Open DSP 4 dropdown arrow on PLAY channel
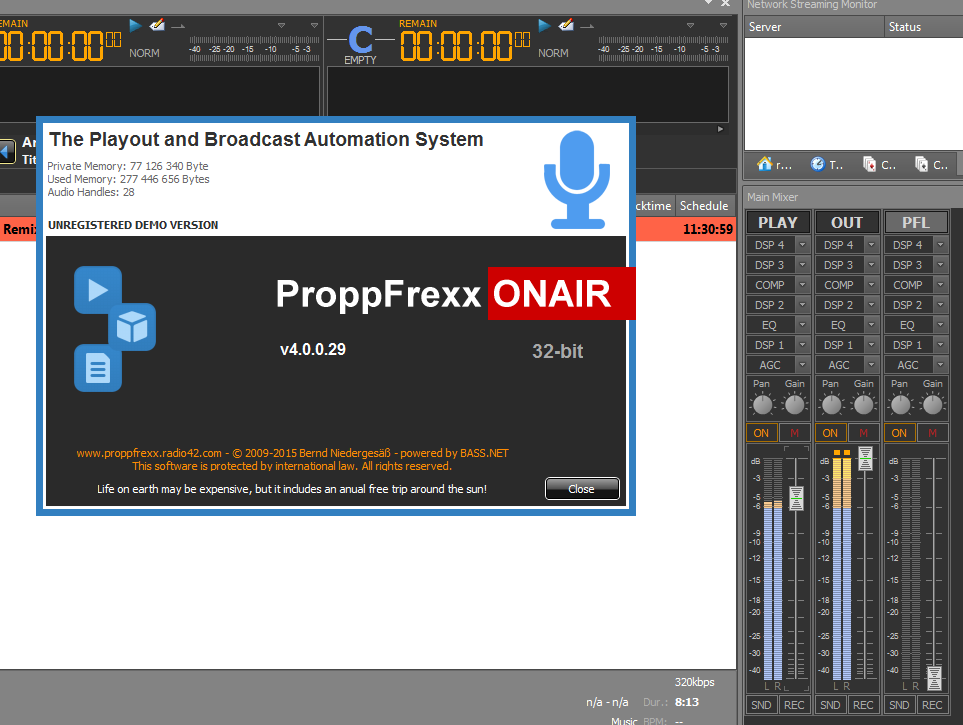 tap(803, 245)
